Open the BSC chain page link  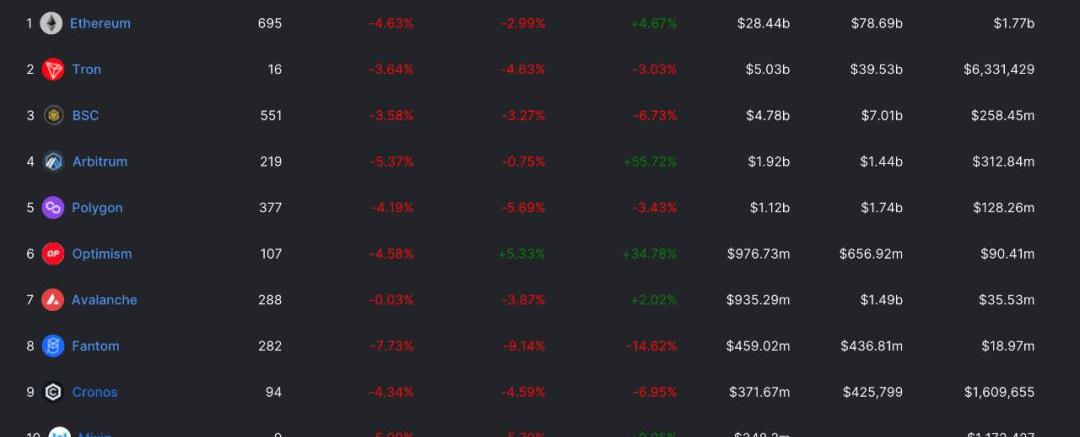pyautogui.click(x=85, y=116)
